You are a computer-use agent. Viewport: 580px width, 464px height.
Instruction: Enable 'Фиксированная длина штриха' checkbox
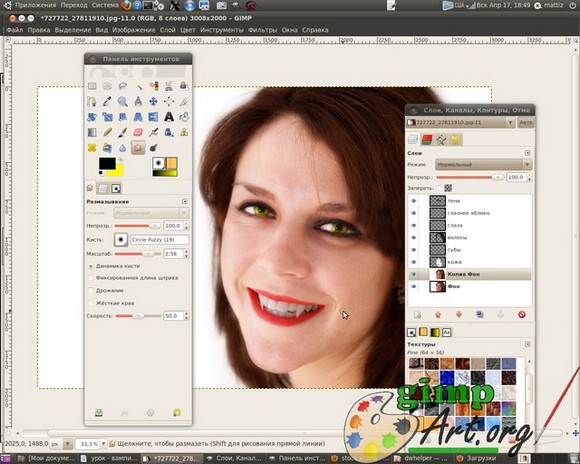point(91,278)
